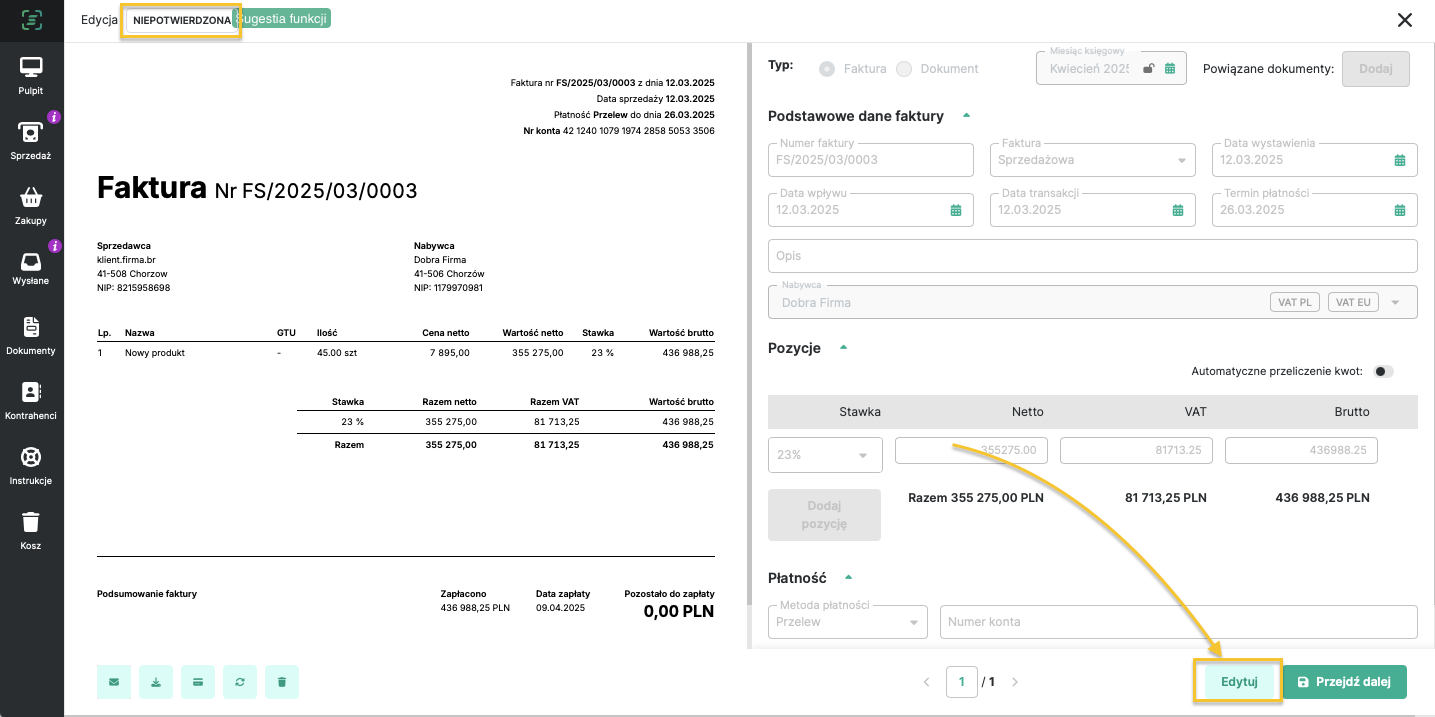This screenshot has width=1435, height=717.
Task: Click the envelope email icon below the invoice
Action: tap(114, 682)
